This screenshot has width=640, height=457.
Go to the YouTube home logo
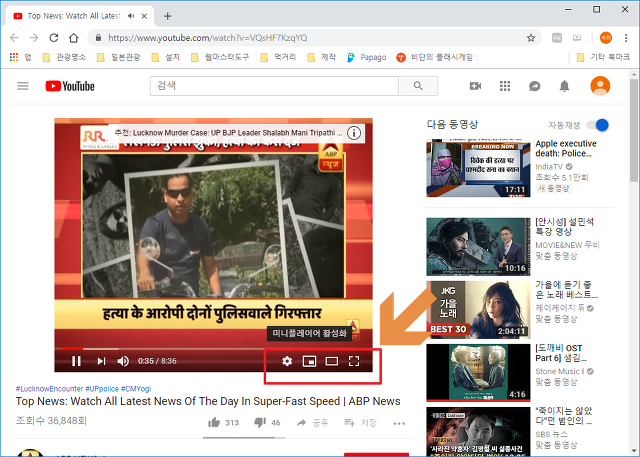(x=70, y=86)
